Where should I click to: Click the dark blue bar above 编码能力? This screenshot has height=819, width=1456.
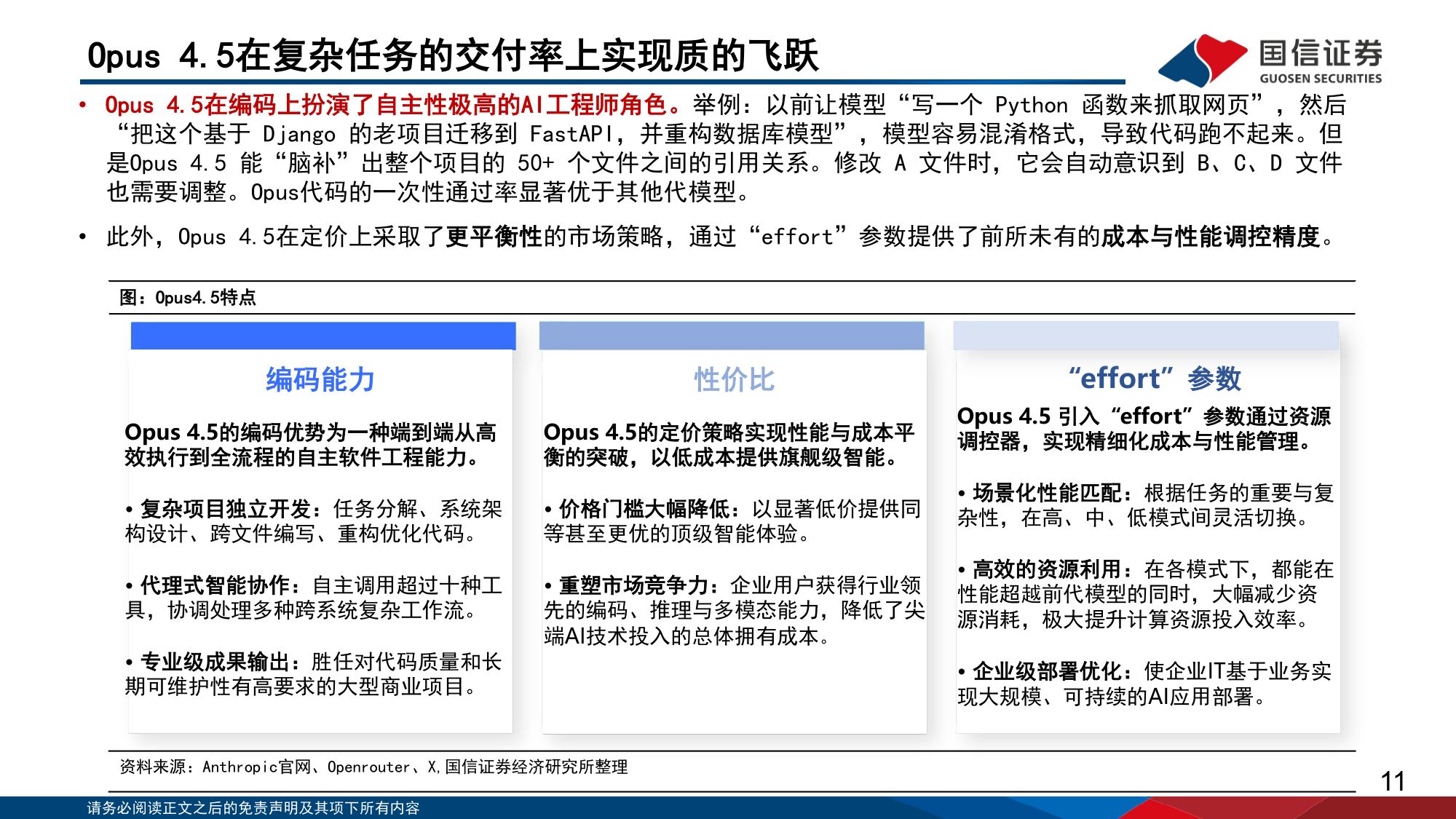coord(323,336)
